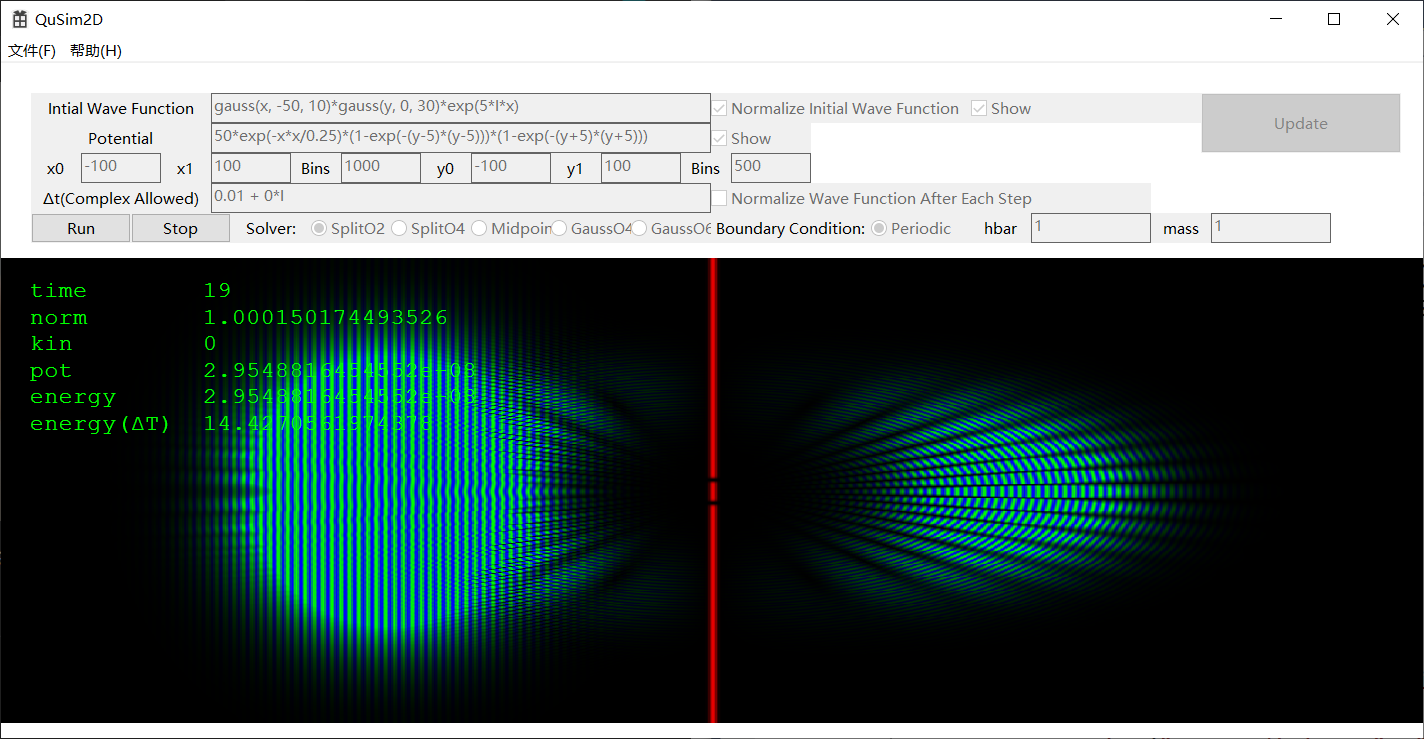The image size is (1424, 739).
Task: Click the Stop button
Action: pos(180,228)
